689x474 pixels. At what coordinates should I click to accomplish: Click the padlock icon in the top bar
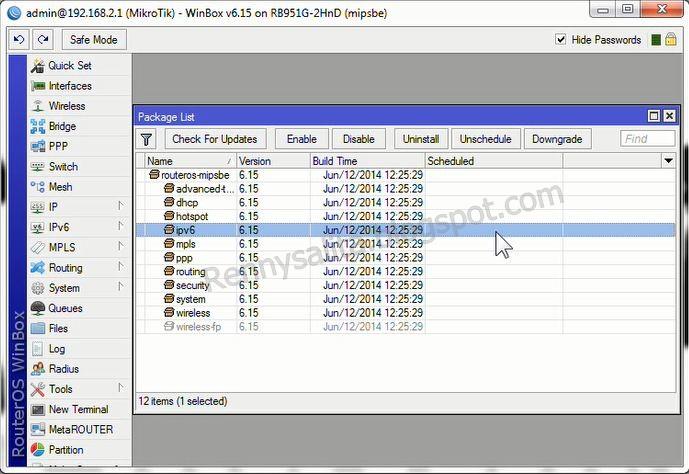tap(671, 40)
